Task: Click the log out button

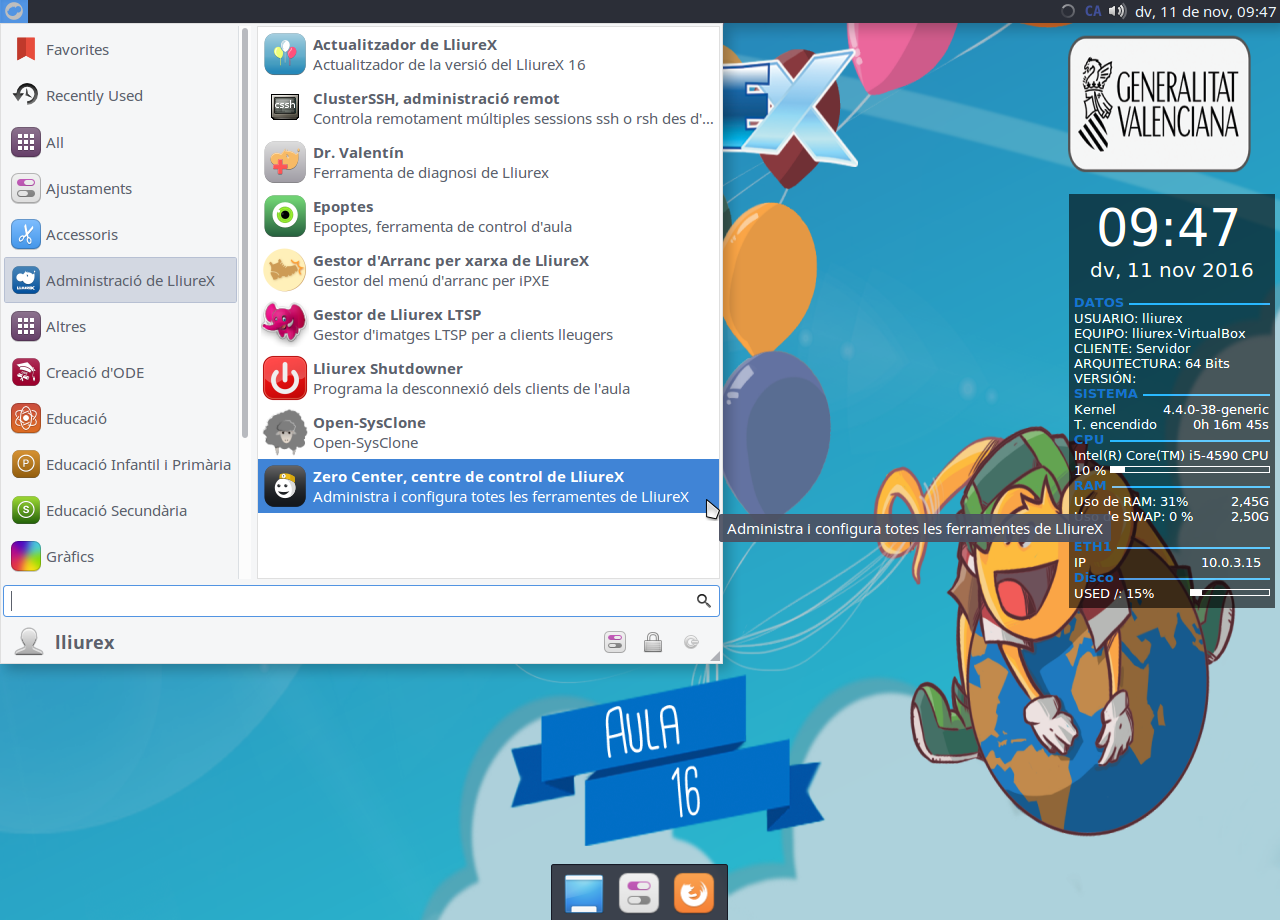Action: point(691,643)
